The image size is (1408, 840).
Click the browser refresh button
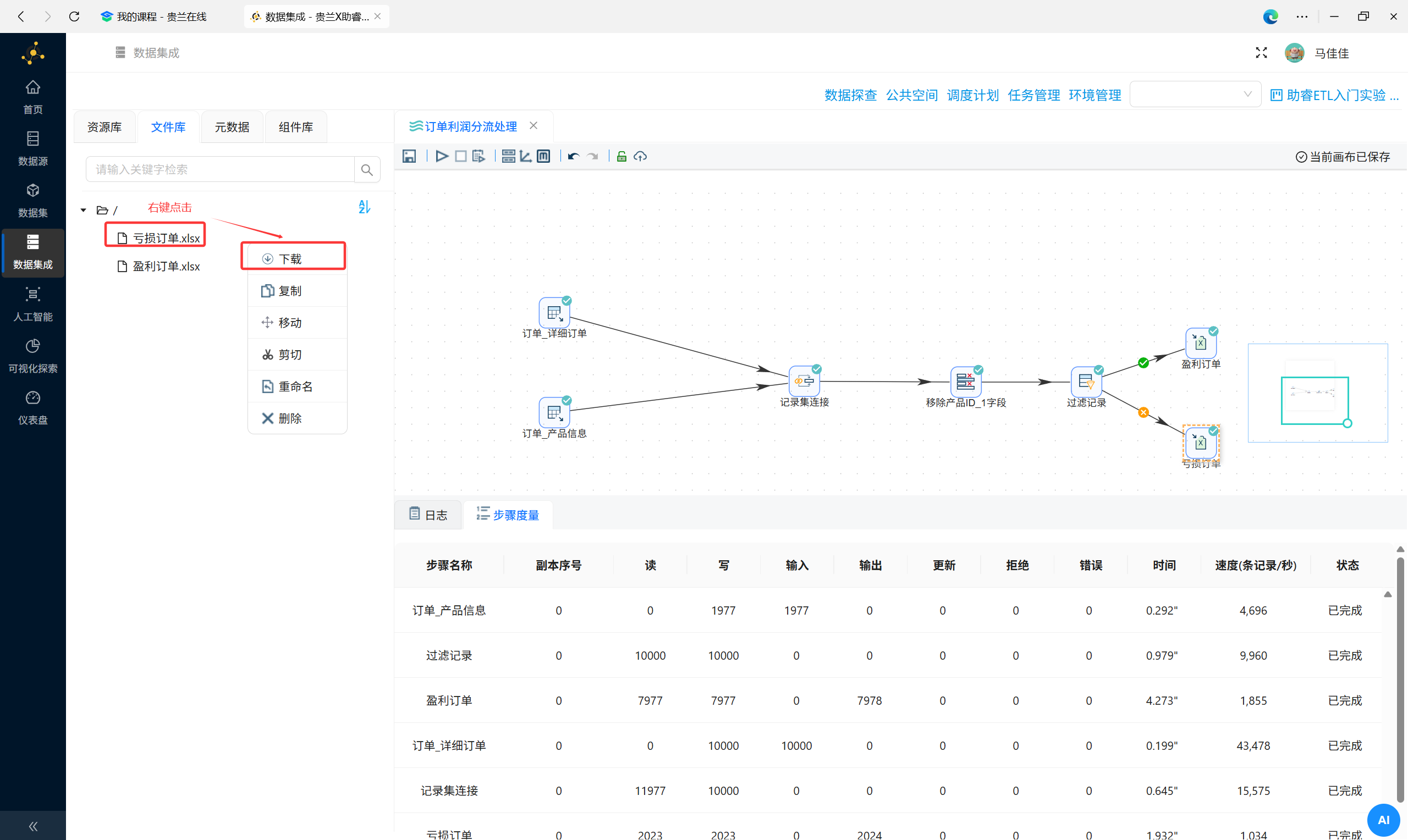pyautogui.click(x=74, y=16)
